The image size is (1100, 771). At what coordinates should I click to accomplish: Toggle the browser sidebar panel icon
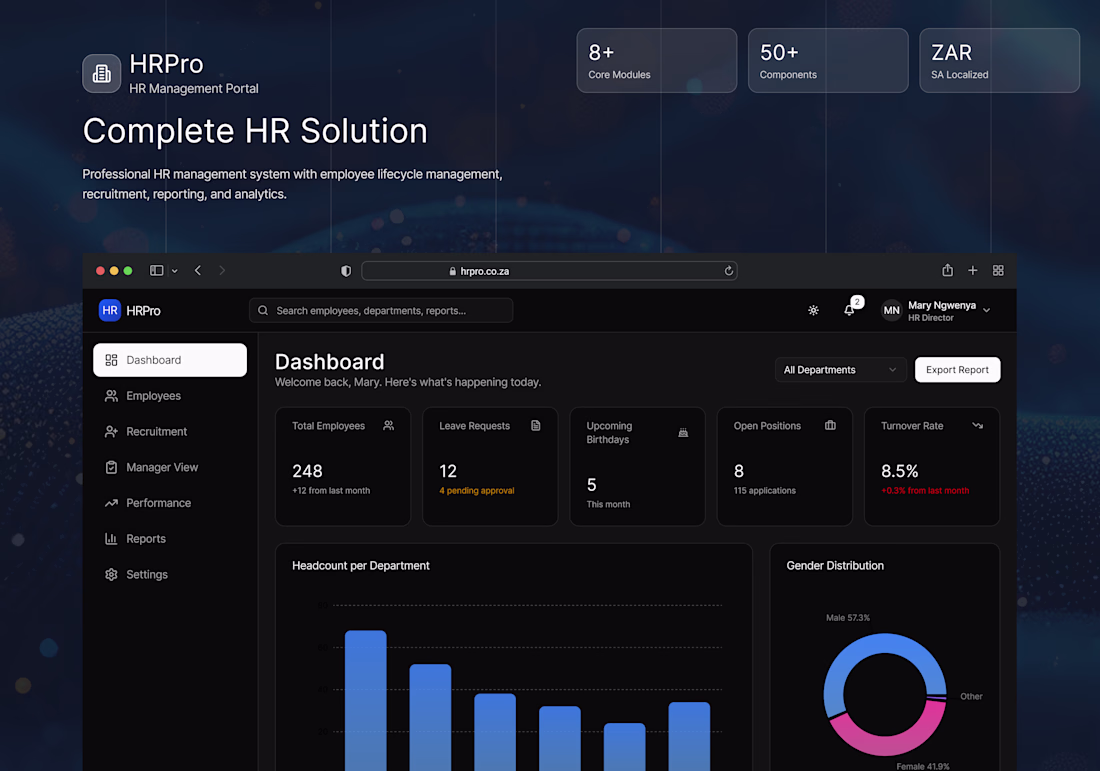point(156,271)
